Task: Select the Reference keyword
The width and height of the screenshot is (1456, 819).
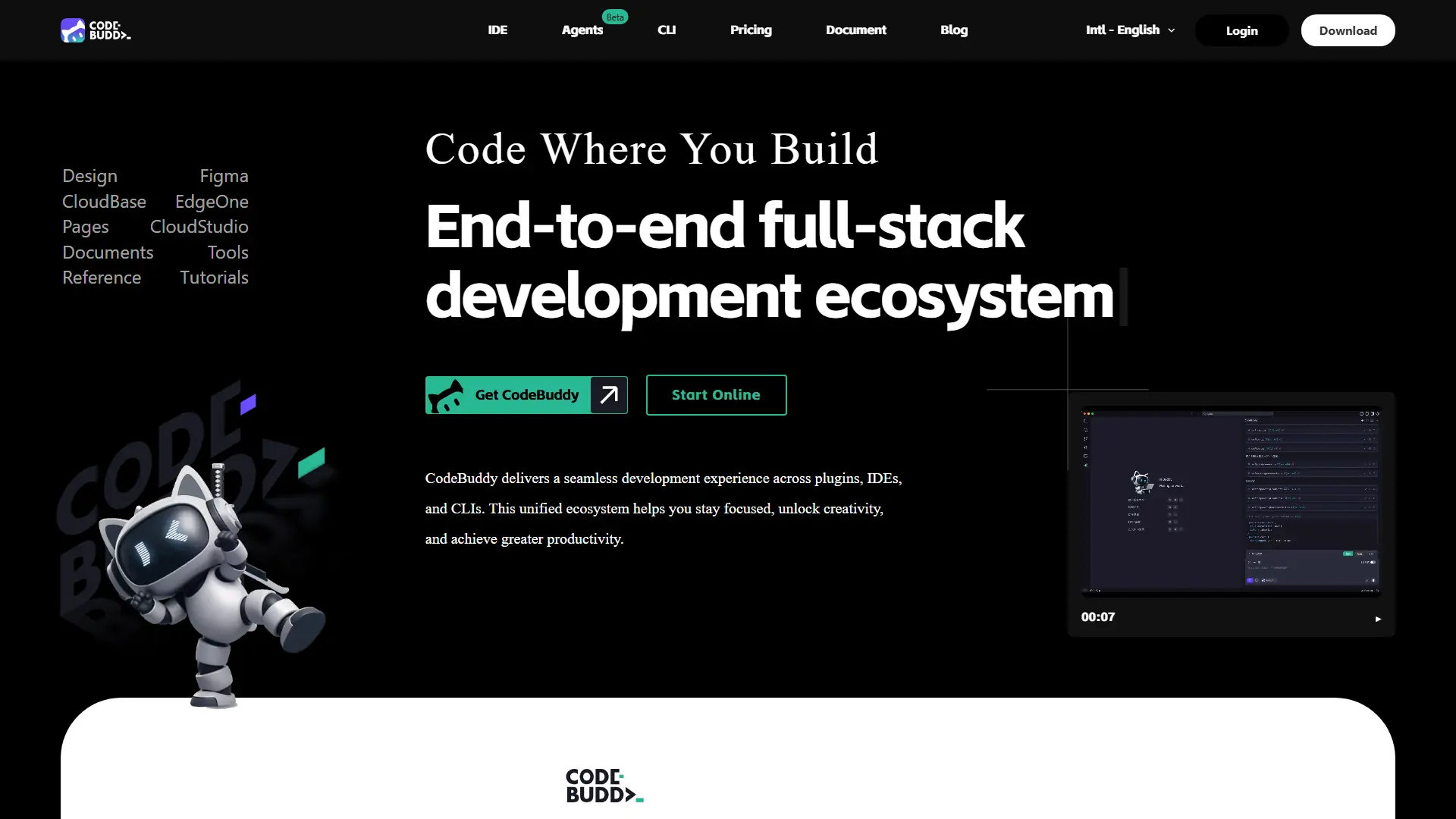Action: point(102,278)
